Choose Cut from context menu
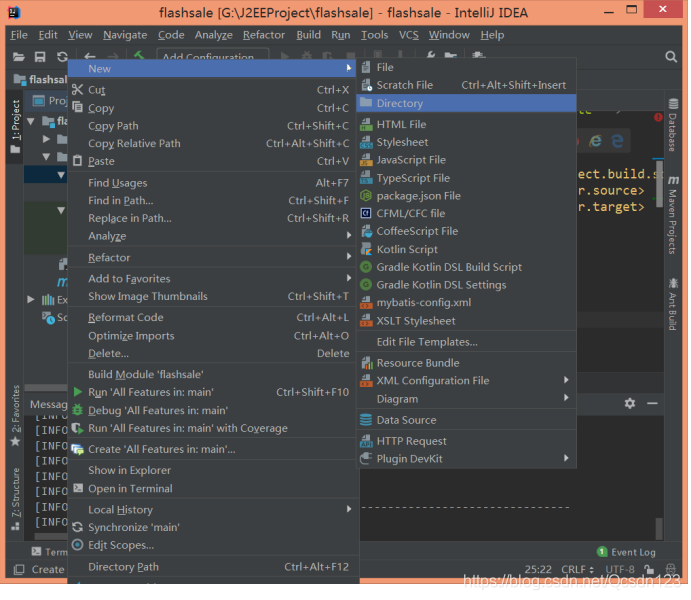The width and height of the screenshot is (691, 600). coord(212,90)
